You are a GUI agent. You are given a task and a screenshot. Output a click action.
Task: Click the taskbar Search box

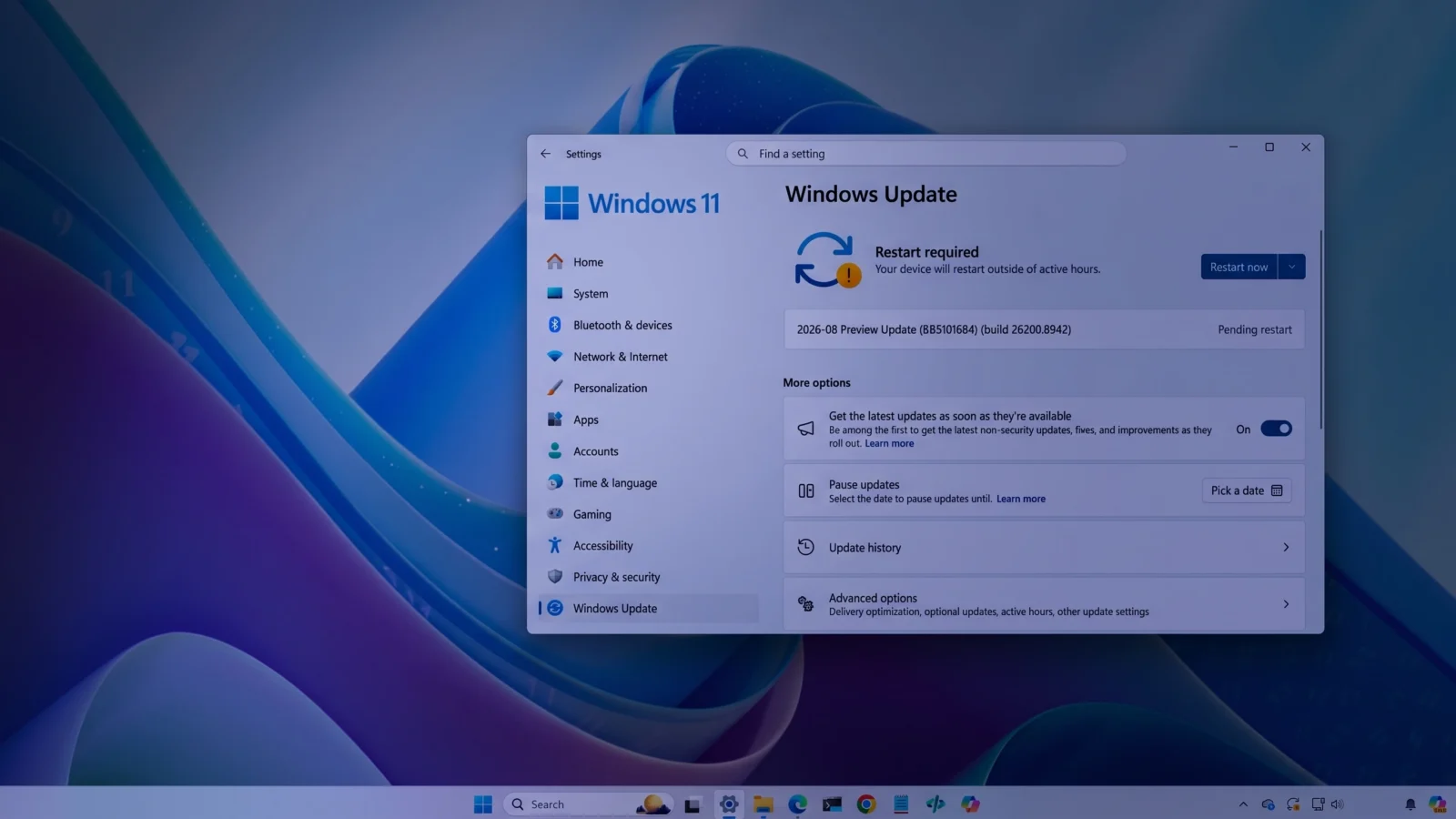tap(588, 804)
